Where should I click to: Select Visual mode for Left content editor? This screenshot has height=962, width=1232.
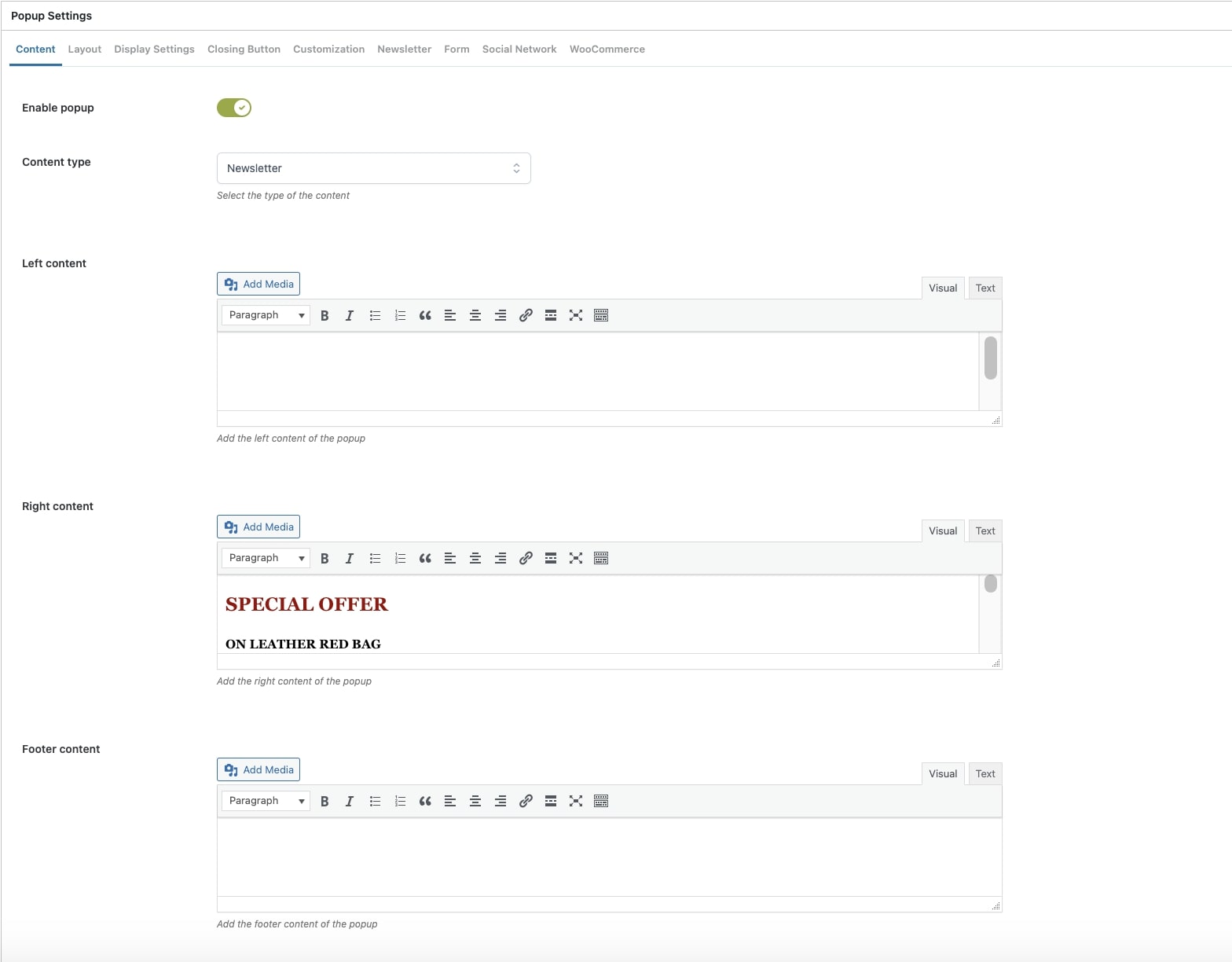tap(943, 288)
